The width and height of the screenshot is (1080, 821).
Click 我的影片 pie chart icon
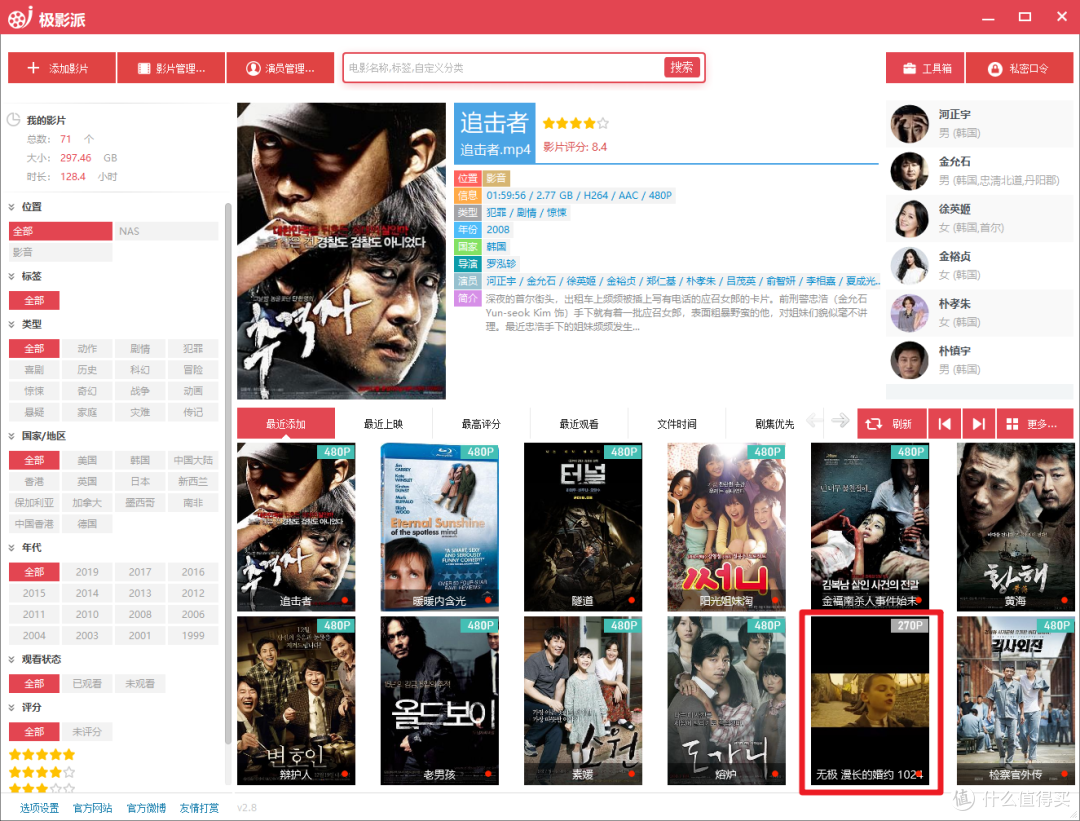13,120
